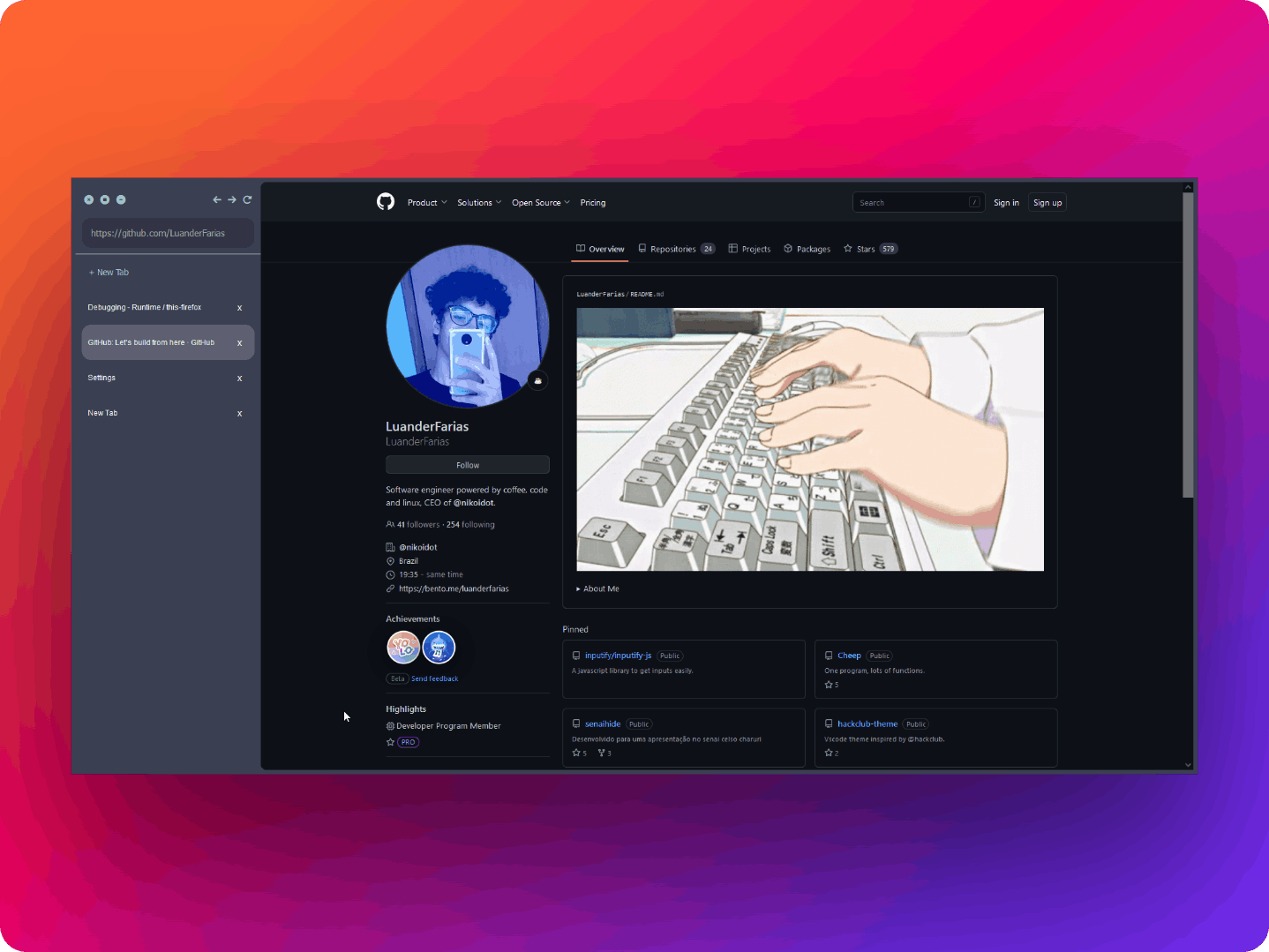Open the Pull Shark achievement badge
This screenshot has height=952, width=1269.
tap(439, 648)
